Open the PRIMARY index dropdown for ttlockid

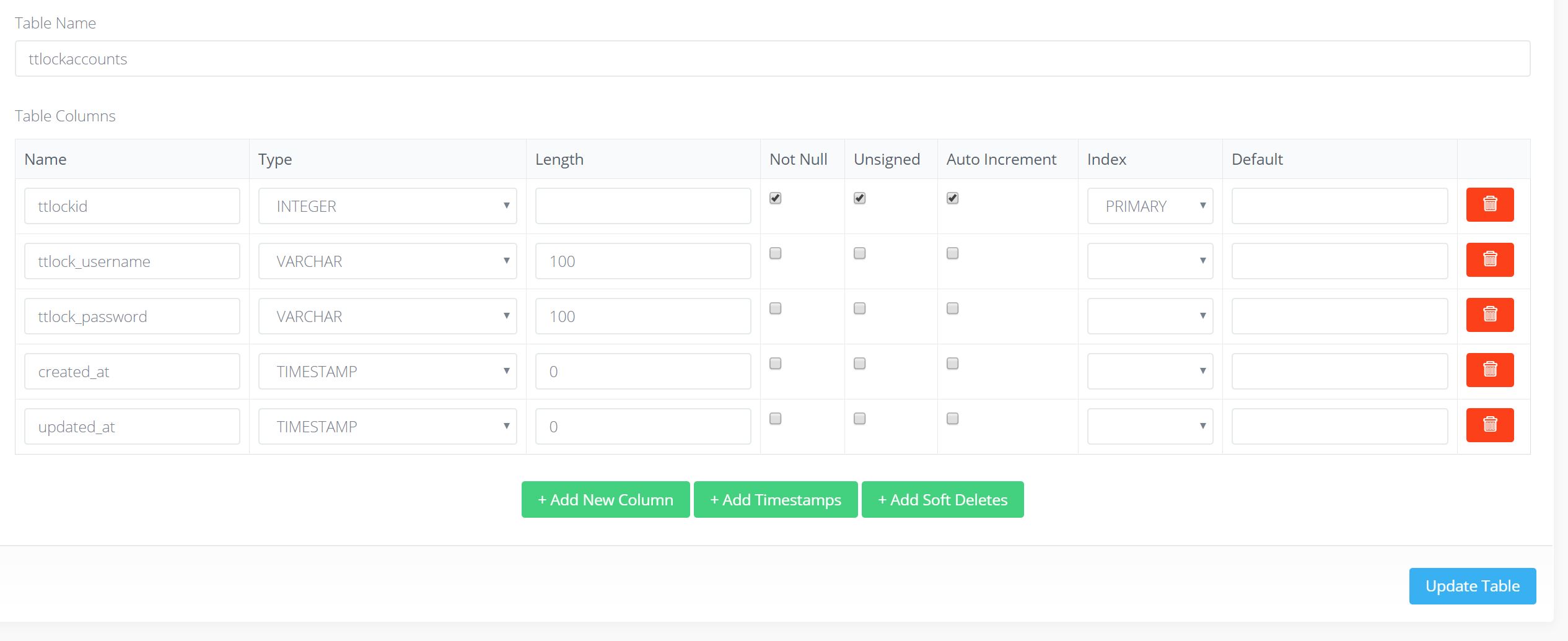[1149, 206]
